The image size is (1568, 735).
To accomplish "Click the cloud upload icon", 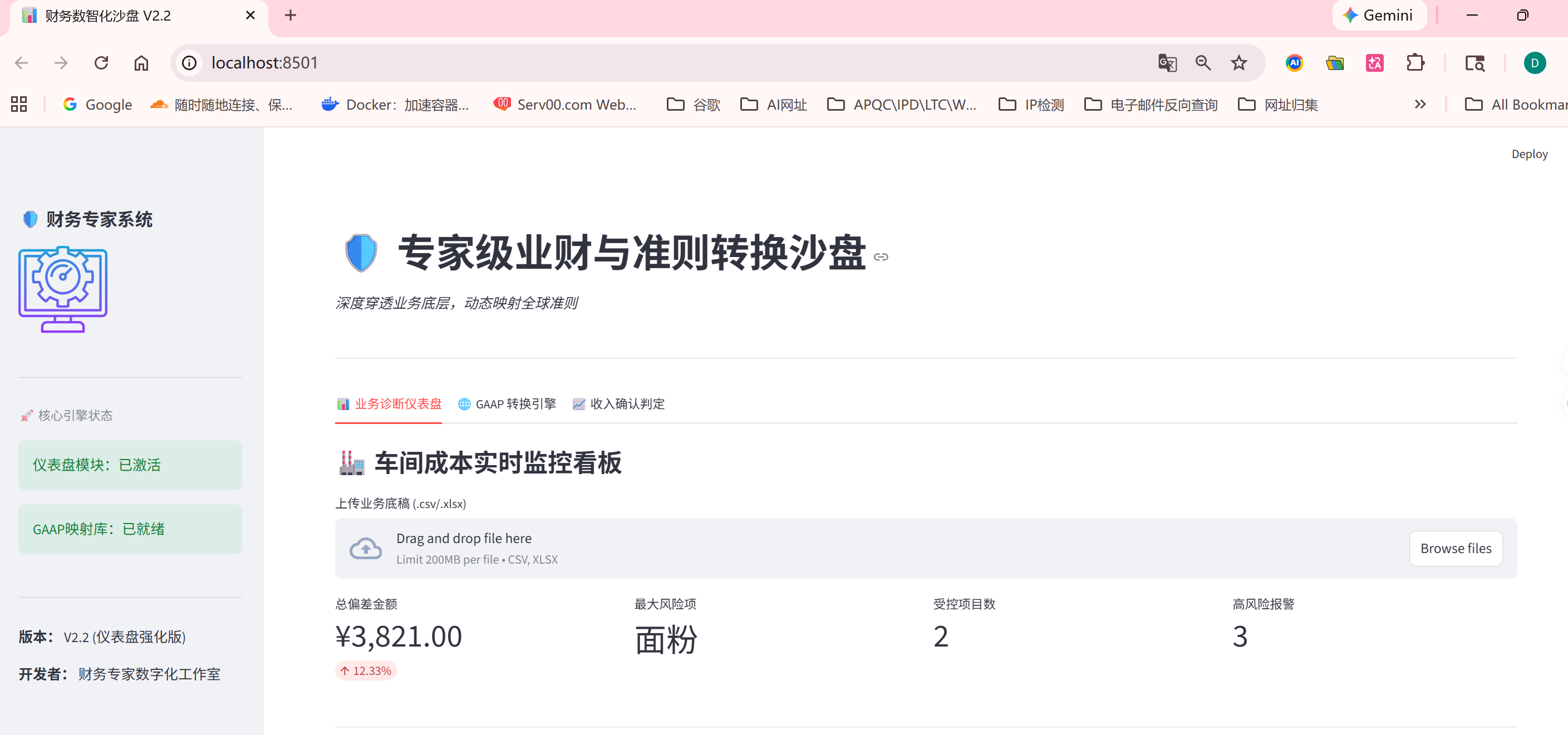I will click(365, 548).
